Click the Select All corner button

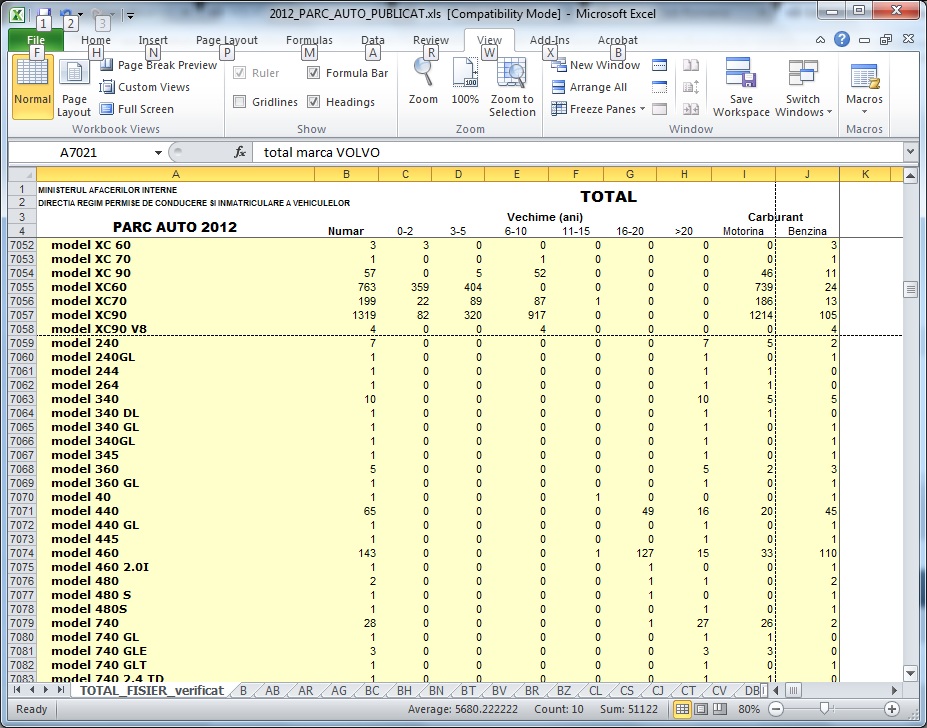click(x=22, y=174)
